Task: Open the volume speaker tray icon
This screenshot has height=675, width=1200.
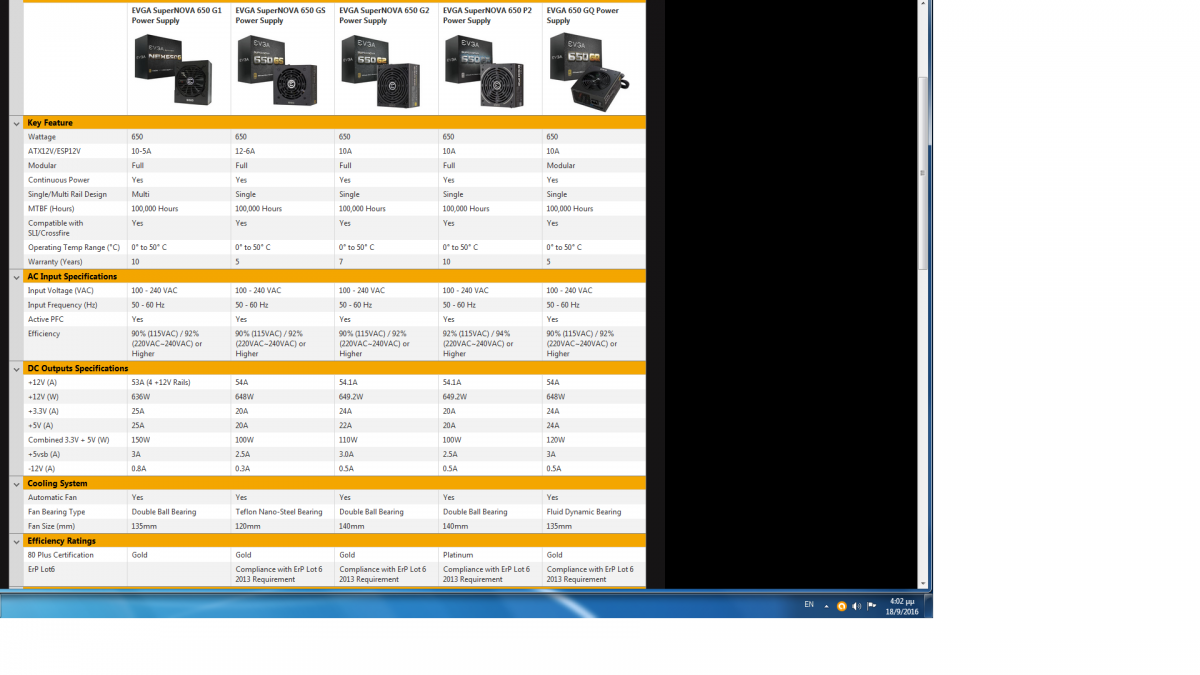Action: [x=857, y=606]
